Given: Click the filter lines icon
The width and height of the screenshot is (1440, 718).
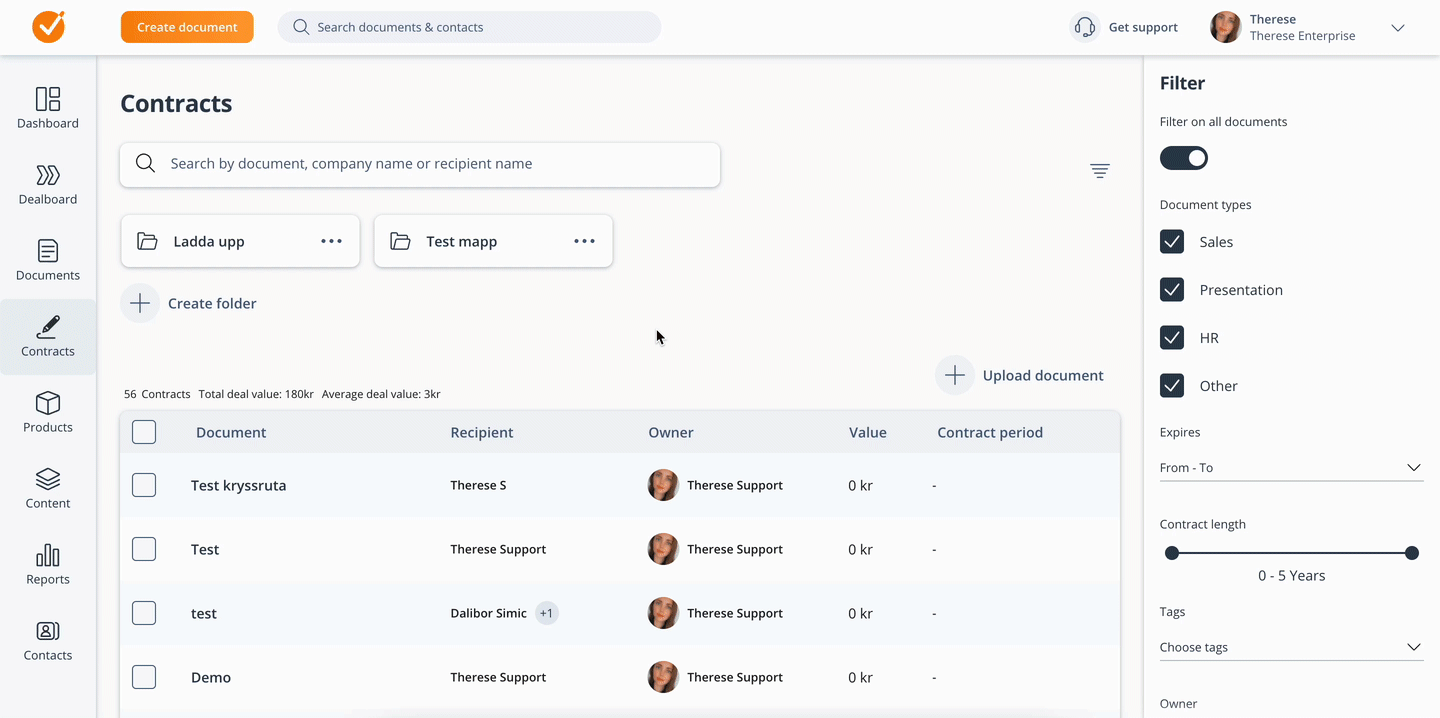Looking at the screenshot, I should click(1100, 171).
